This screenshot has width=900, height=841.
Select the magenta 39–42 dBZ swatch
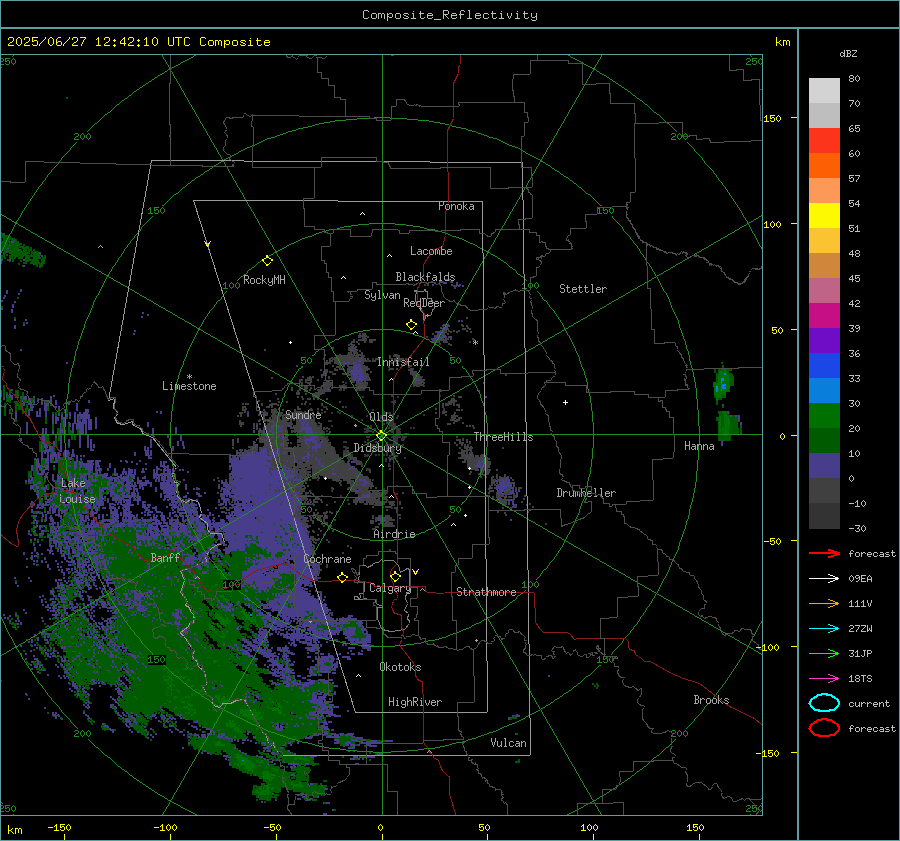point(824,315)
